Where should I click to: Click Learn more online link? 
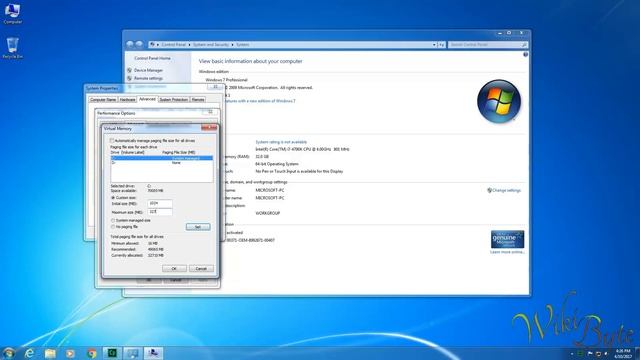[507, 252]
